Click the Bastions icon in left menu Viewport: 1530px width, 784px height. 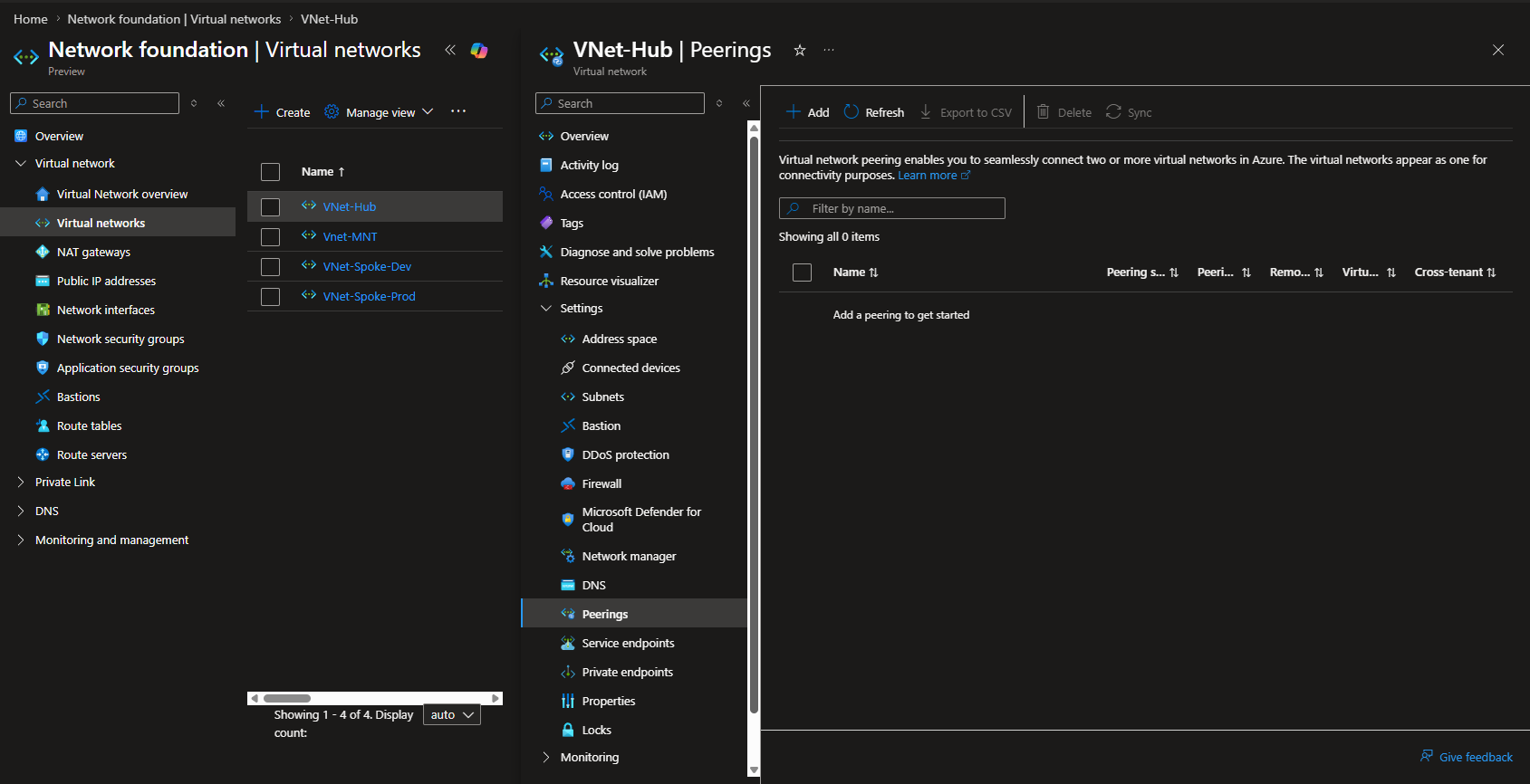click(43, 397)
